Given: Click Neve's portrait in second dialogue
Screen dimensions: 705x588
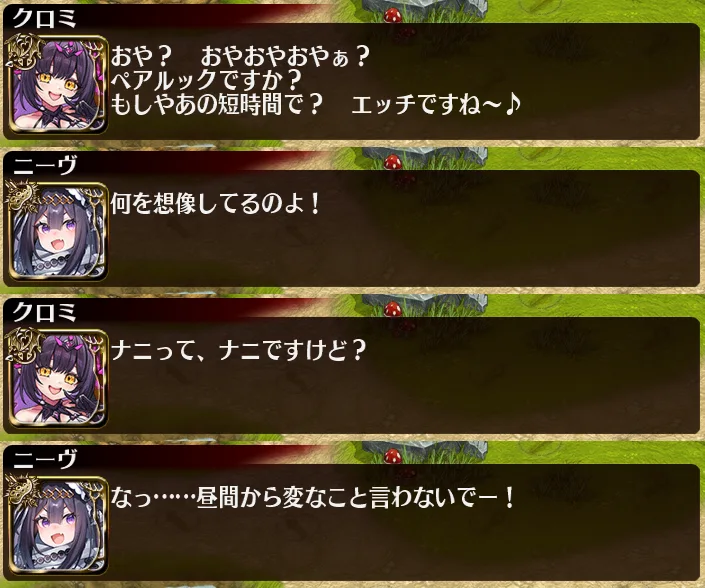Looking at the screenshot, I should click(58, 231).
